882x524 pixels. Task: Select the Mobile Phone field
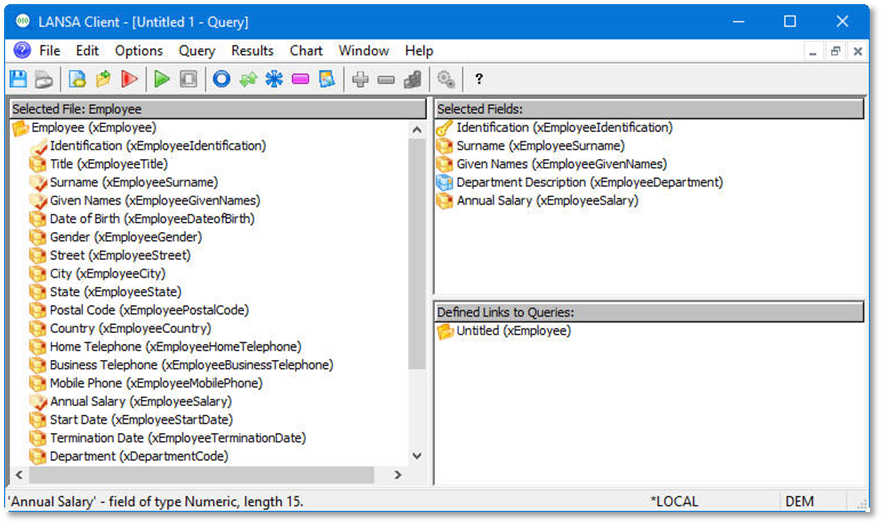(156, 383)
